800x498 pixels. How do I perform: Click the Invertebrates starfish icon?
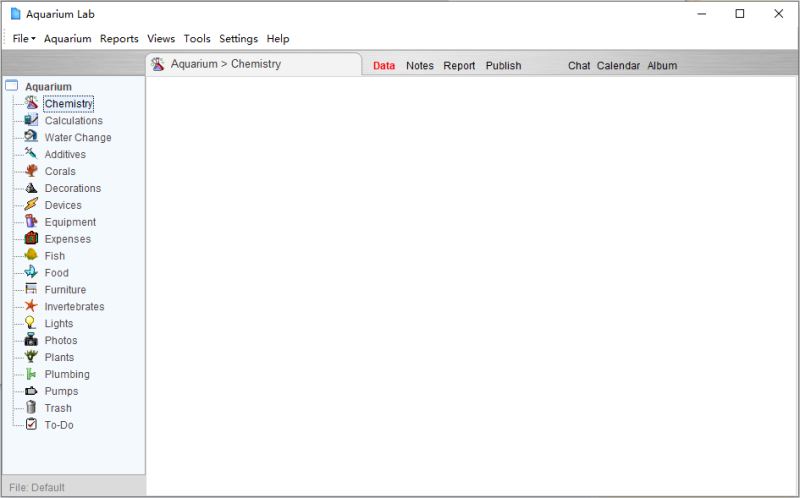coord(31,306)
